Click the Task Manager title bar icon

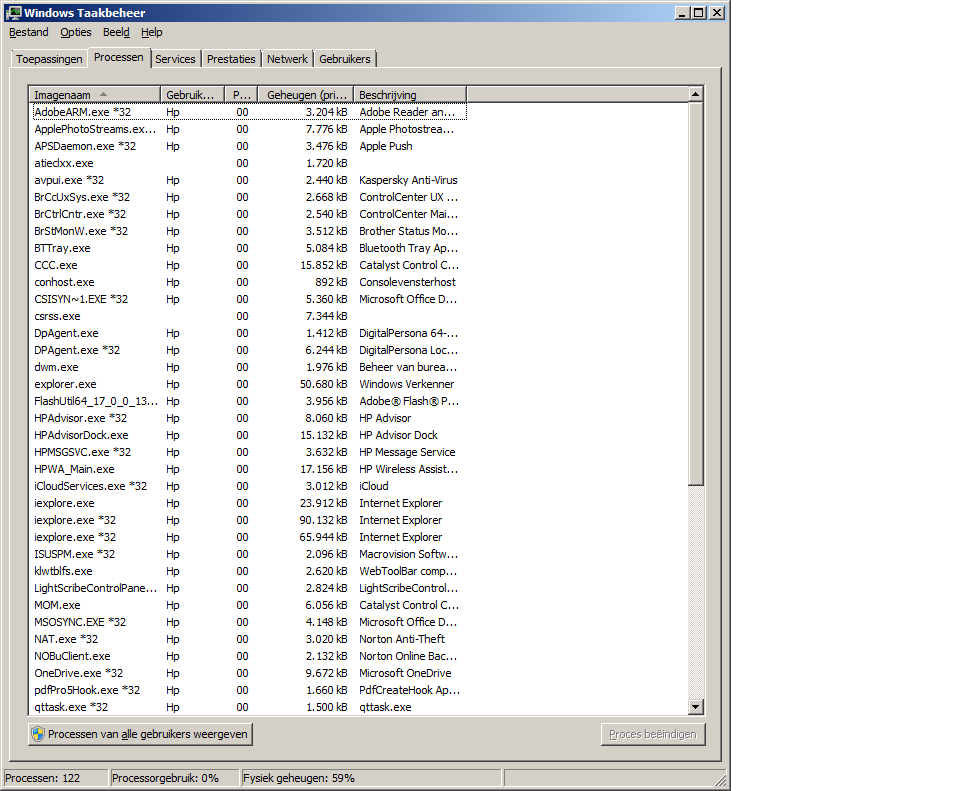(x=13, y=12)
